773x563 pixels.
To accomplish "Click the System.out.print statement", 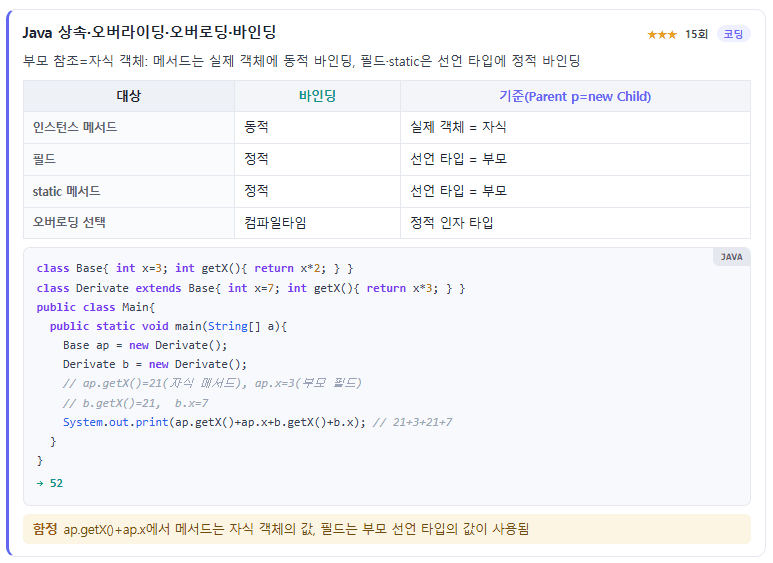I will tap(214, 422).
